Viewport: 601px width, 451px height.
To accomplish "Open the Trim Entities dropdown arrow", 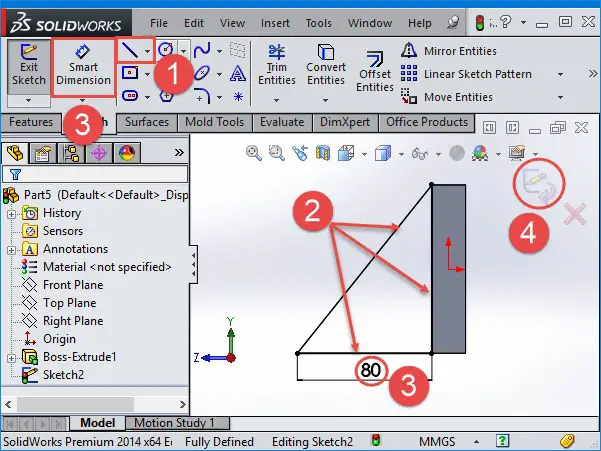I will (x=276, y=100).
